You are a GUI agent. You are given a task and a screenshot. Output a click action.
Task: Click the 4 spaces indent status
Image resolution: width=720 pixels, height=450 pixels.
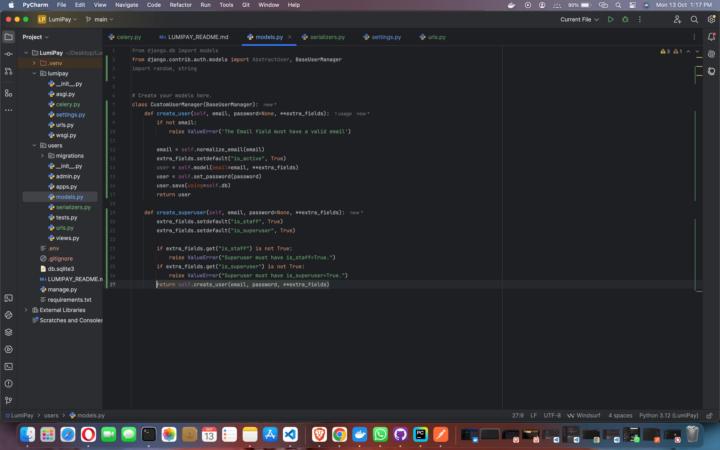(620, 415)
